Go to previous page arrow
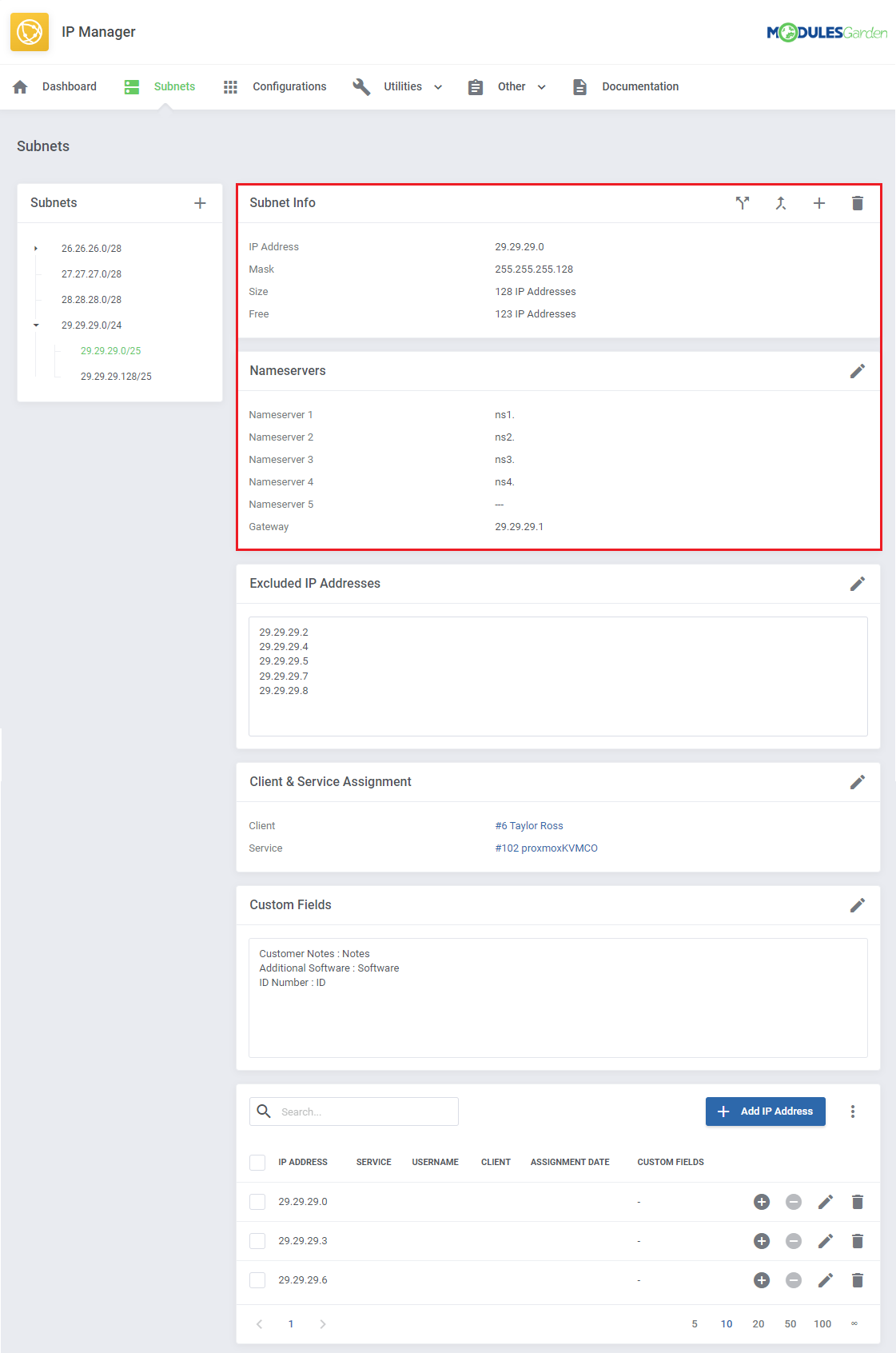896x1353 pixels. point(259,1324)
